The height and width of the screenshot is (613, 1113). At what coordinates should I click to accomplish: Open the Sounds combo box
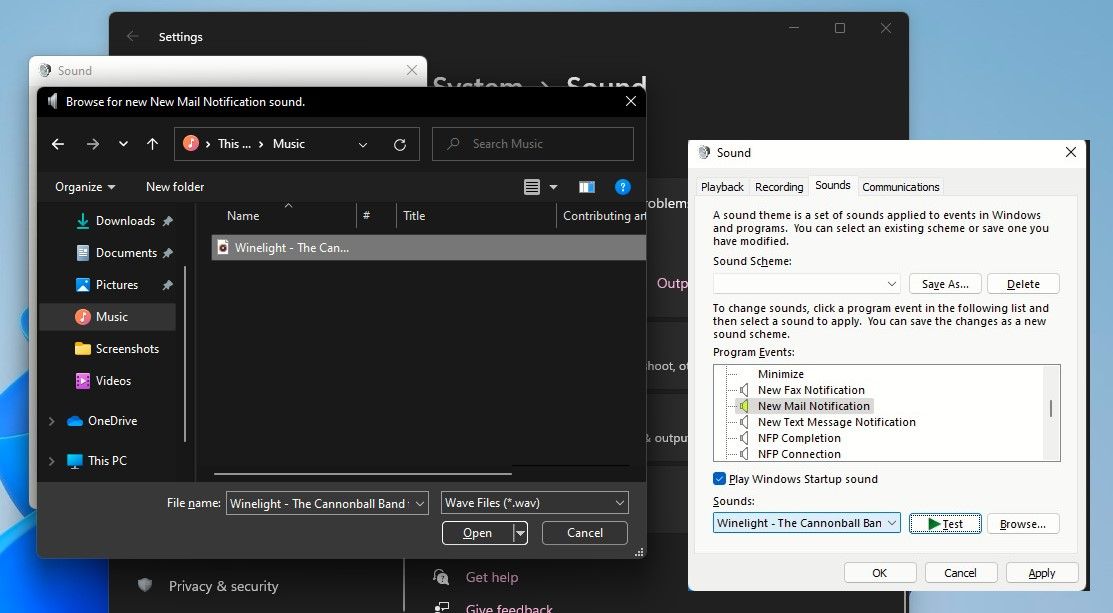[x=806, y=524]
